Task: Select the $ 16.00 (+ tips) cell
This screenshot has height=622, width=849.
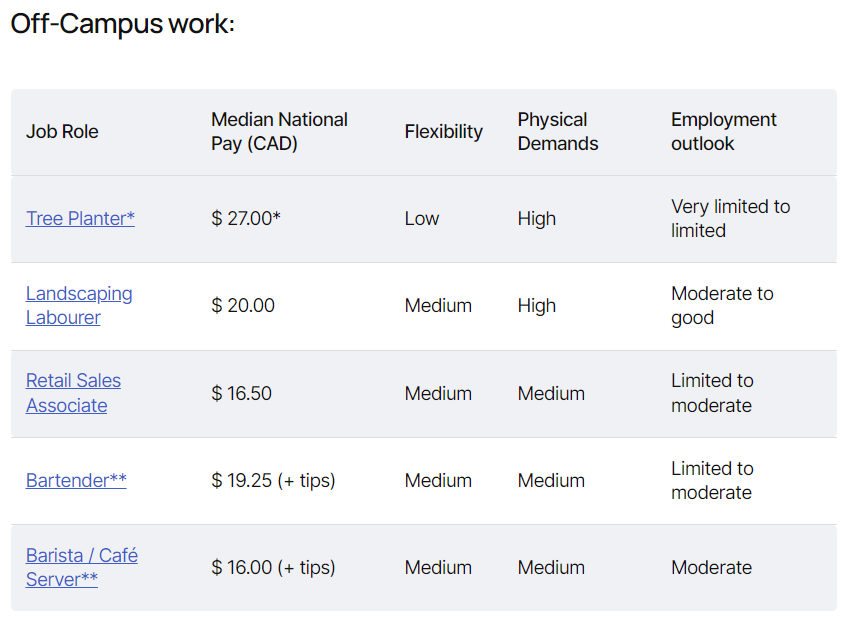Action: (273, 567)
